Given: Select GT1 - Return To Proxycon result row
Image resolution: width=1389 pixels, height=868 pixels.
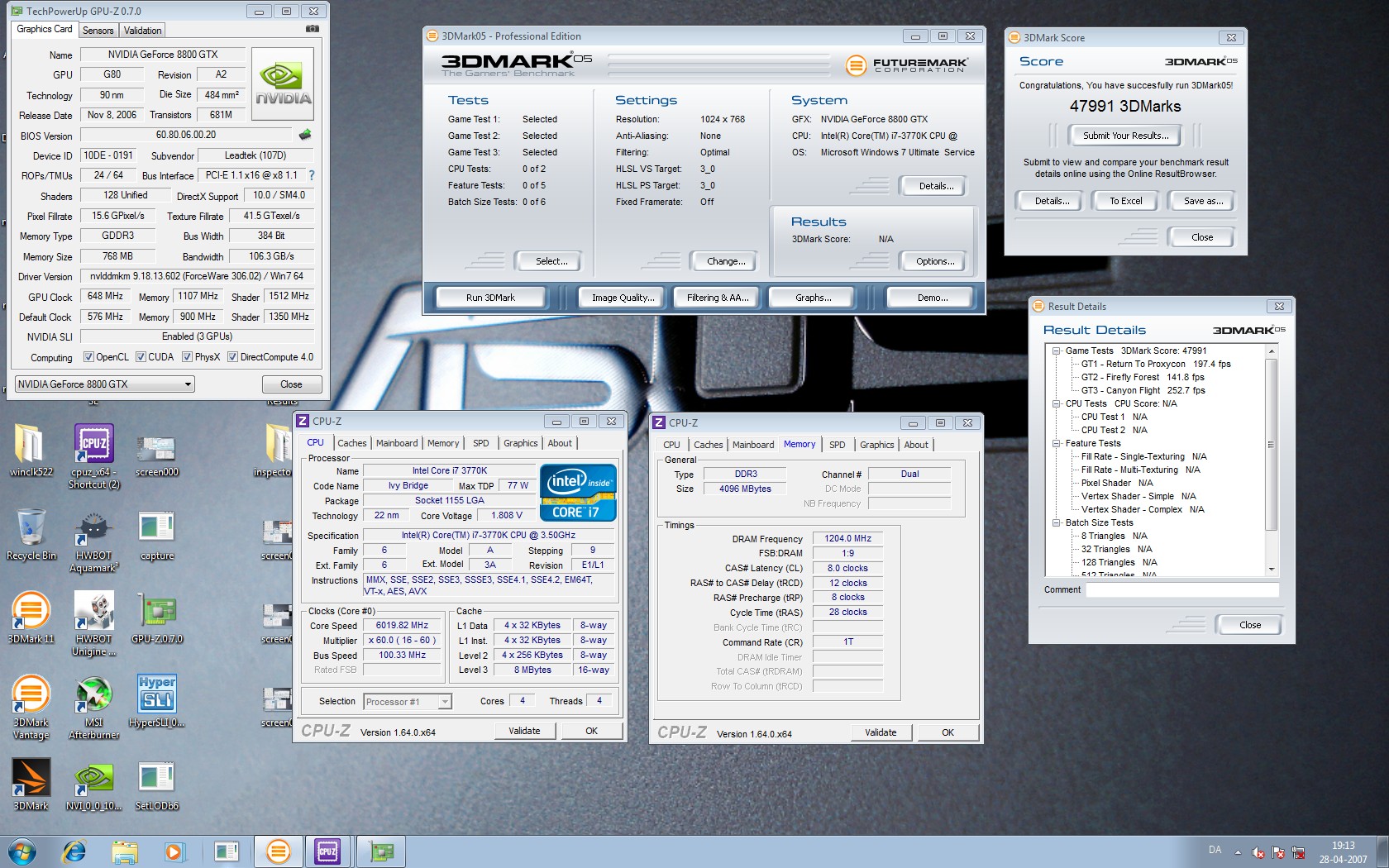Looking at the screenshot, I should 1156,364.
